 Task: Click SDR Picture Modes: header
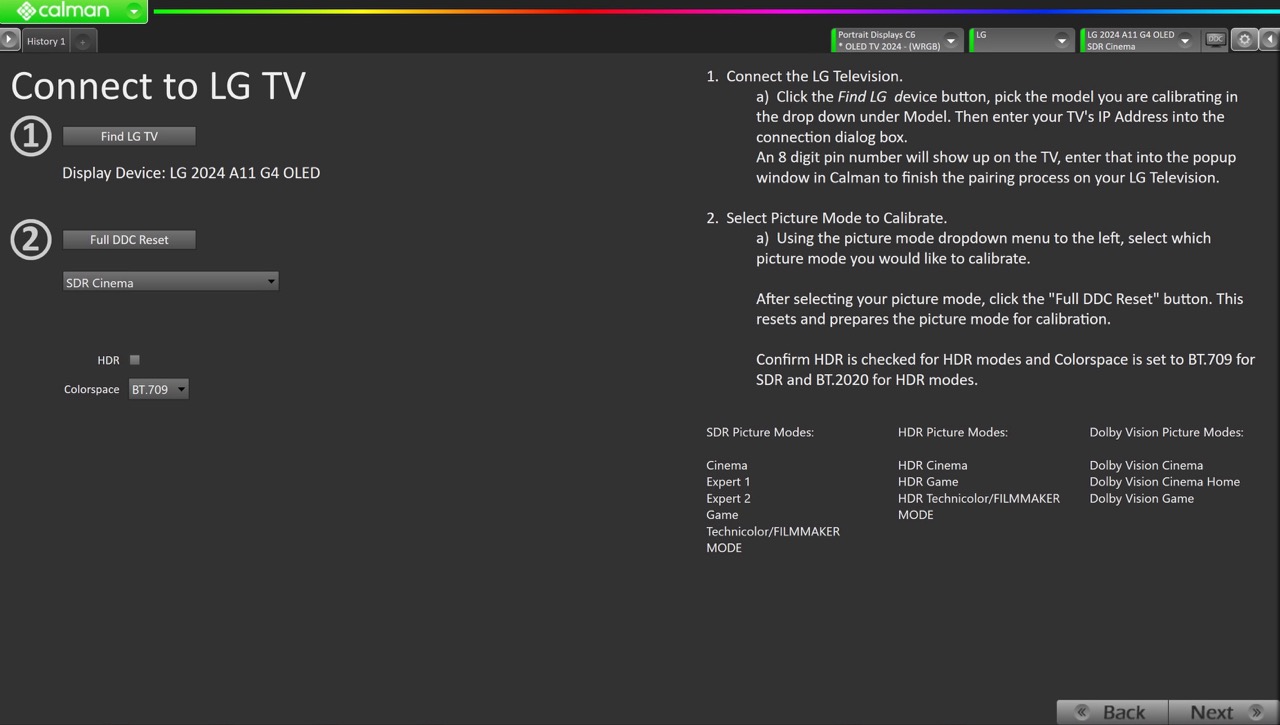point(760,432)
